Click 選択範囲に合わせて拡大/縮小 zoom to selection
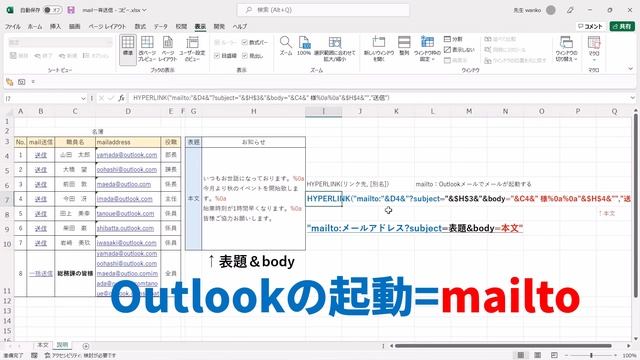Viewport: 640px width, 360px height. pos(335,49)
